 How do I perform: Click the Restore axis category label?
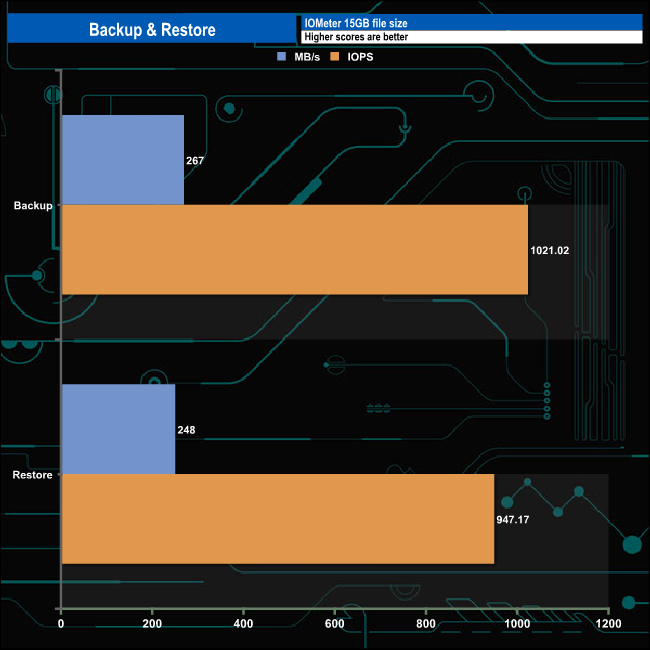pos(32,475)
